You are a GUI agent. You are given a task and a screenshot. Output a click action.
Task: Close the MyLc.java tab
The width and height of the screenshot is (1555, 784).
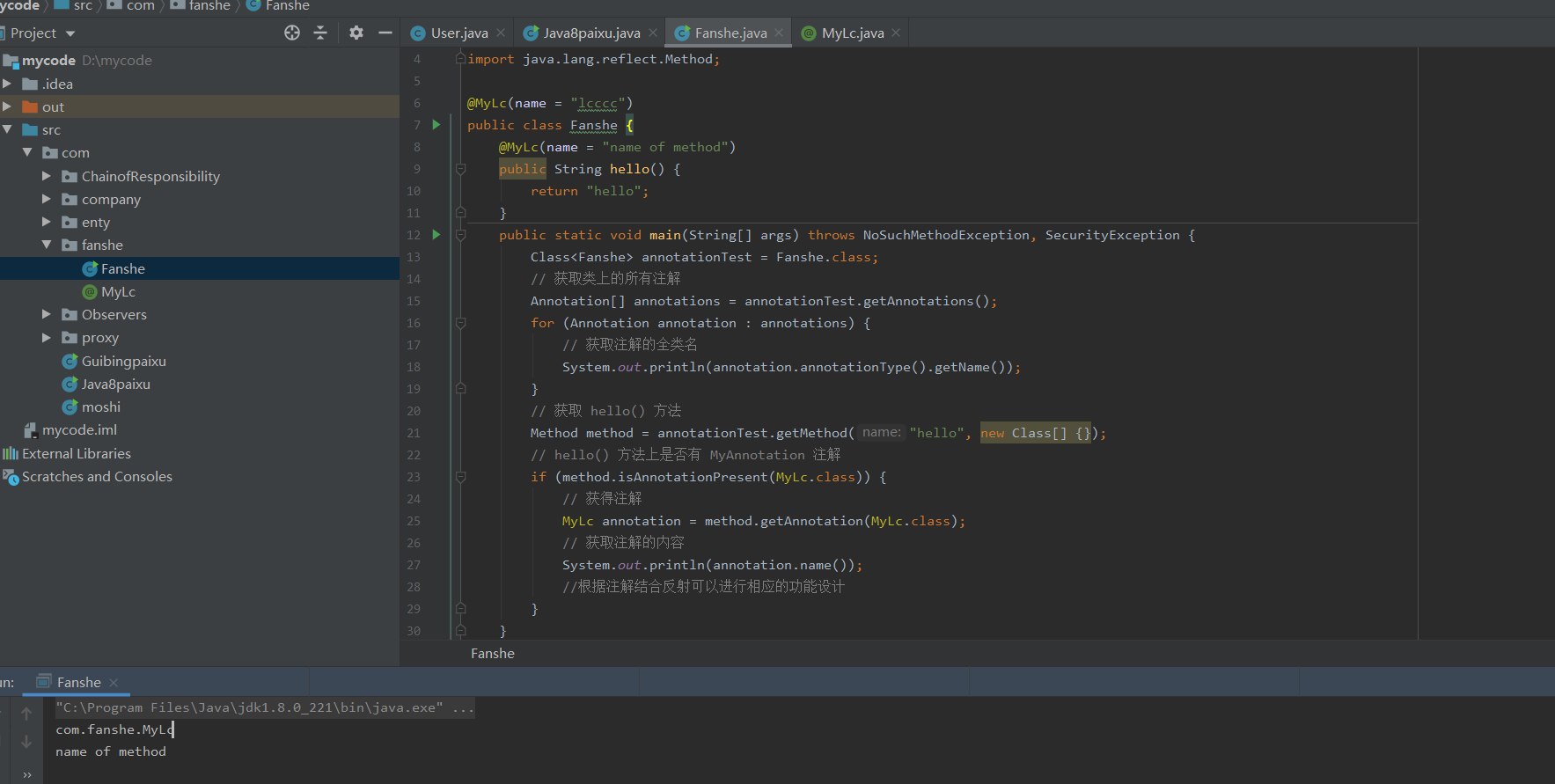[896, 33]
